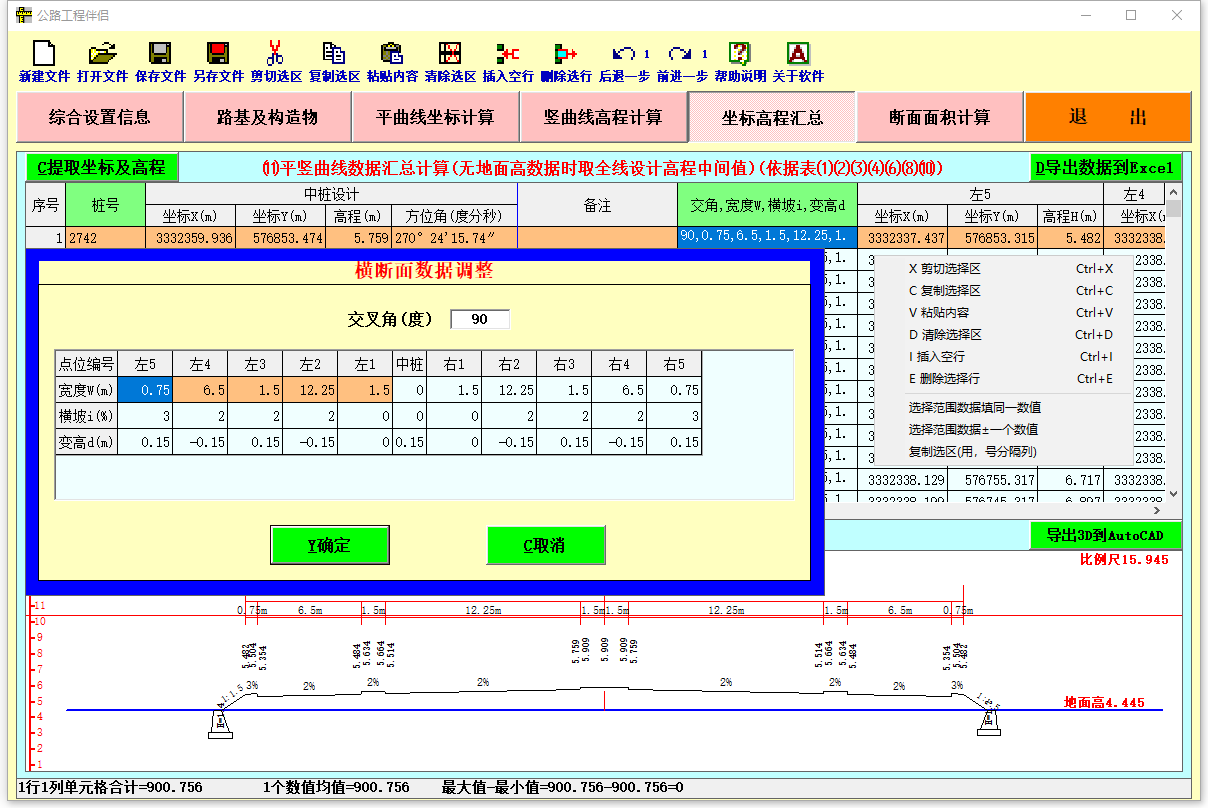
Task: Paste content using 粘贴内容 icon
Action: 392,54
